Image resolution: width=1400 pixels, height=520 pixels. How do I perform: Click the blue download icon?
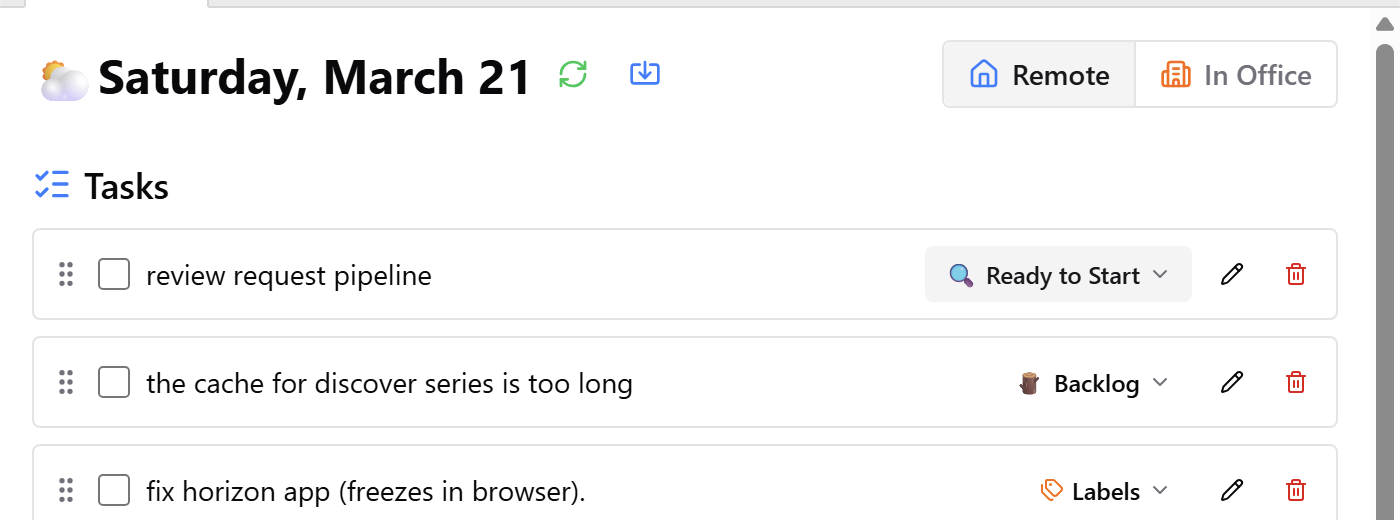point(645,73)
